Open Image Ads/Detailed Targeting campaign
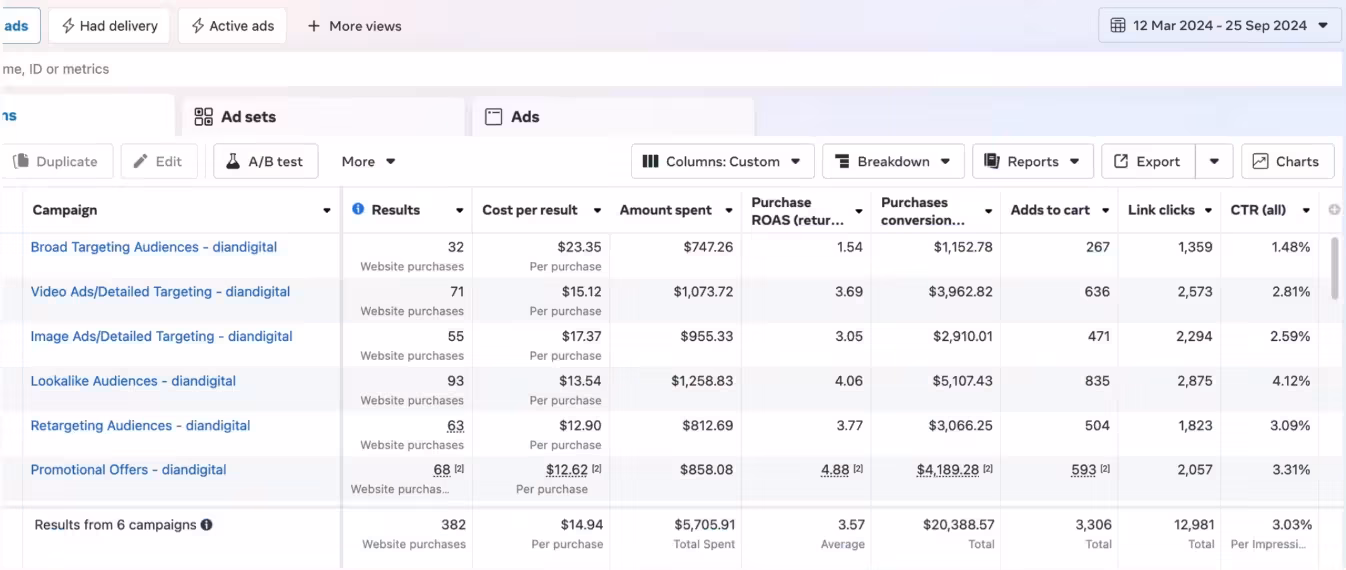Screen dimensions: 1346x570 pyautogui.click(x=161, y=337)
